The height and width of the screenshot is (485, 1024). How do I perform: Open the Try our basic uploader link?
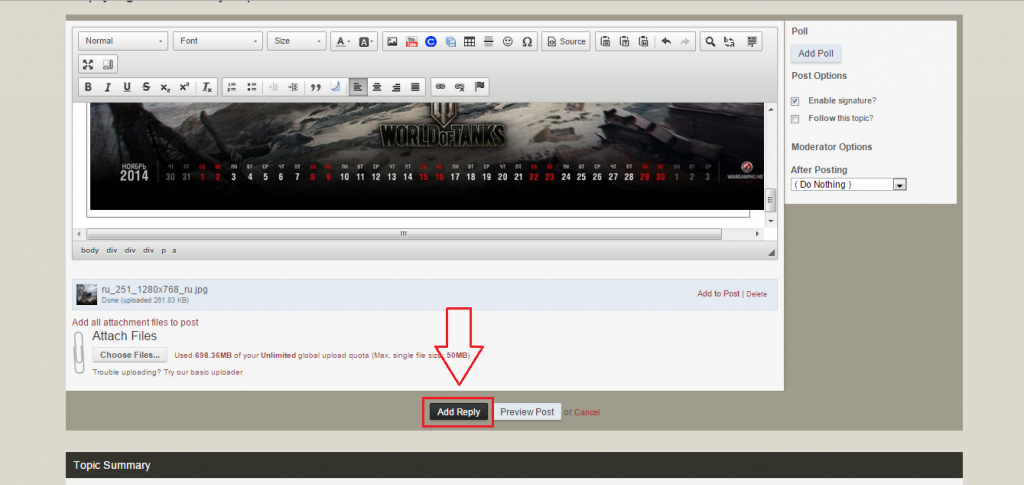tap(203, 372)
